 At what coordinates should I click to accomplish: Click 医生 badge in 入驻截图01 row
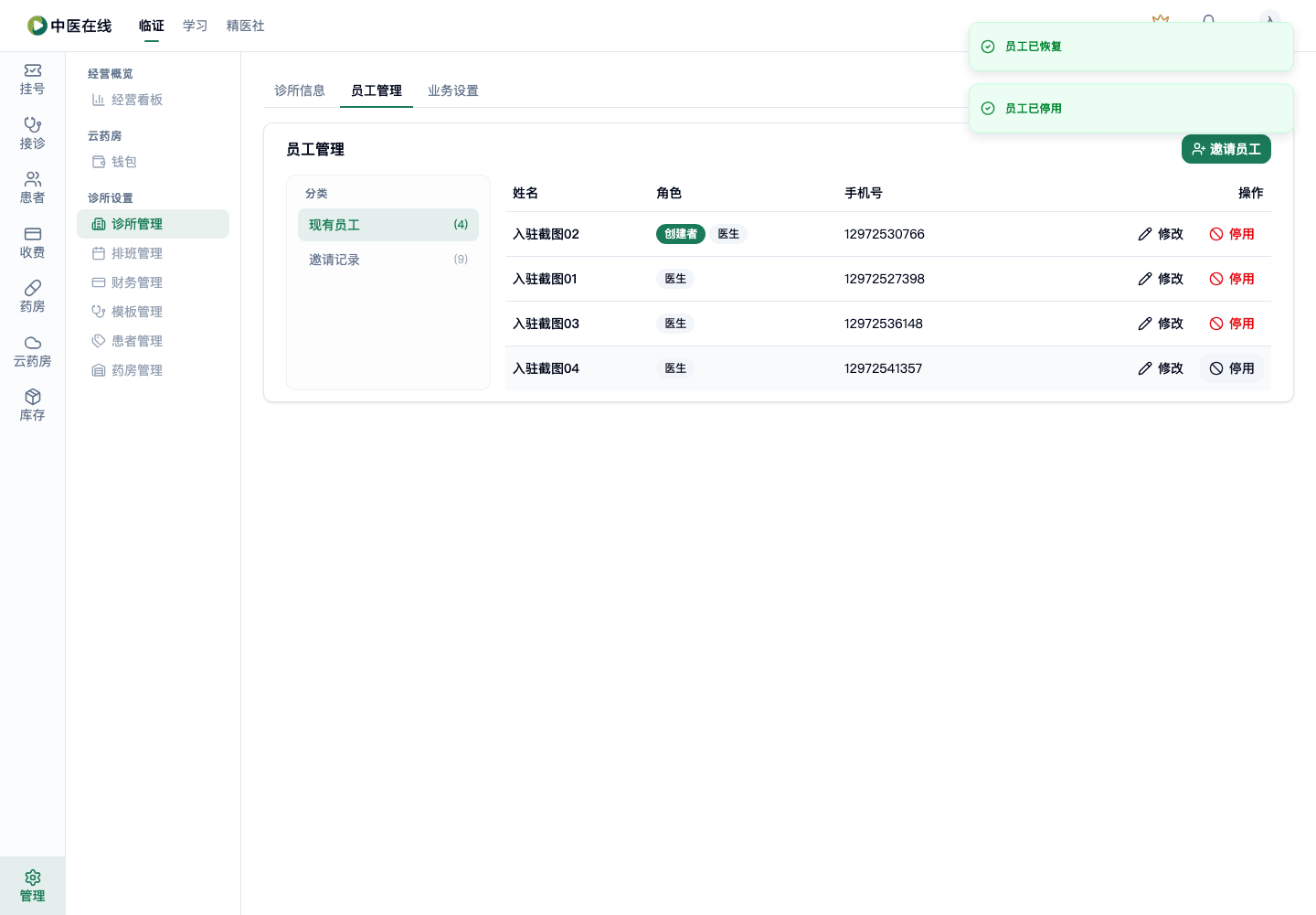tap(675, 279)
